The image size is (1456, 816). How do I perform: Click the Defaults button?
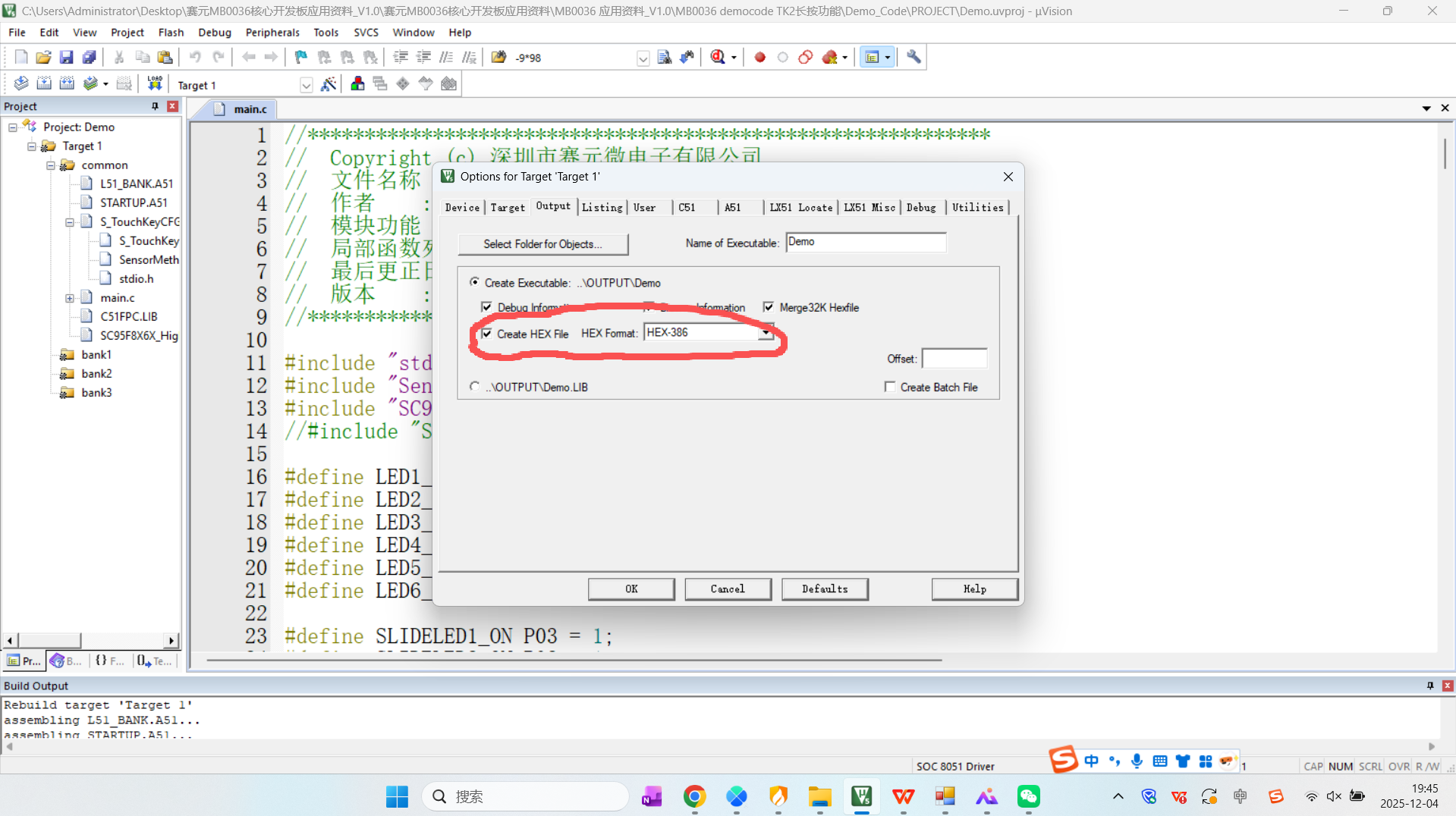(x=825, y=588)
